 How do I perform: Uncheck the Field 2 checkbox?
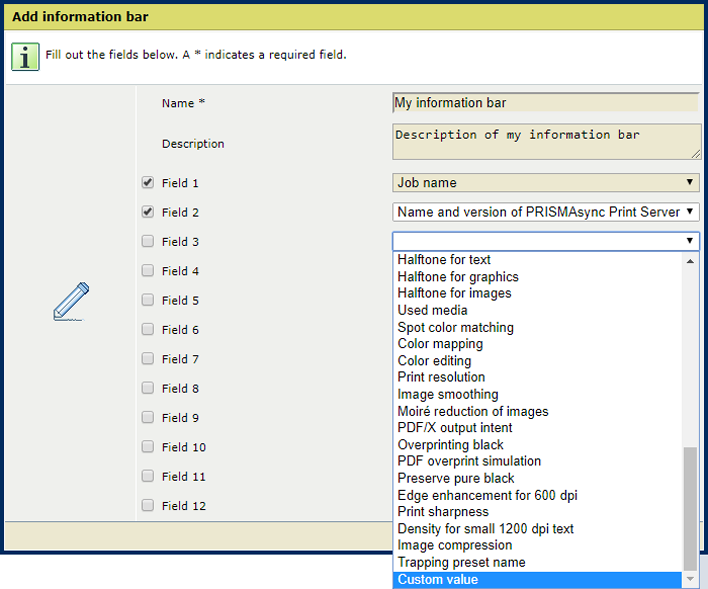point(148,212)
